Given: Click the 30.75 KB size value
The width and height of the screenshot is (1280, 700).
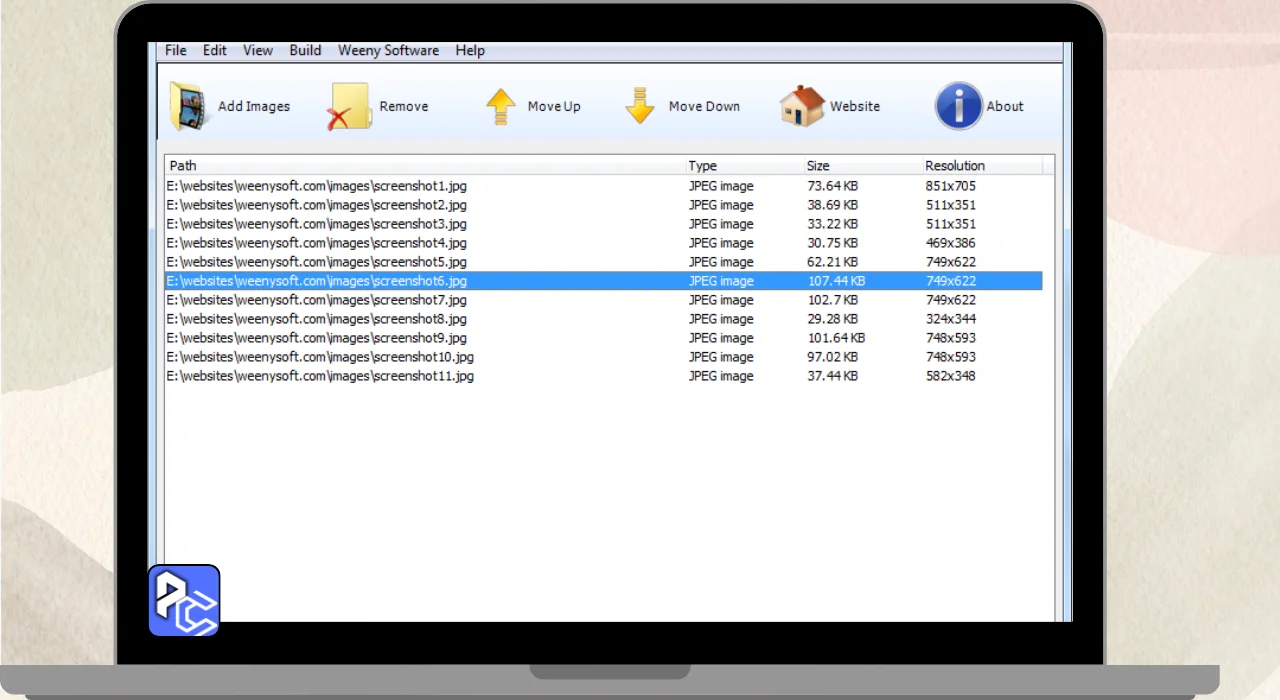Looking at the screenshot, I should pos(833,243).
